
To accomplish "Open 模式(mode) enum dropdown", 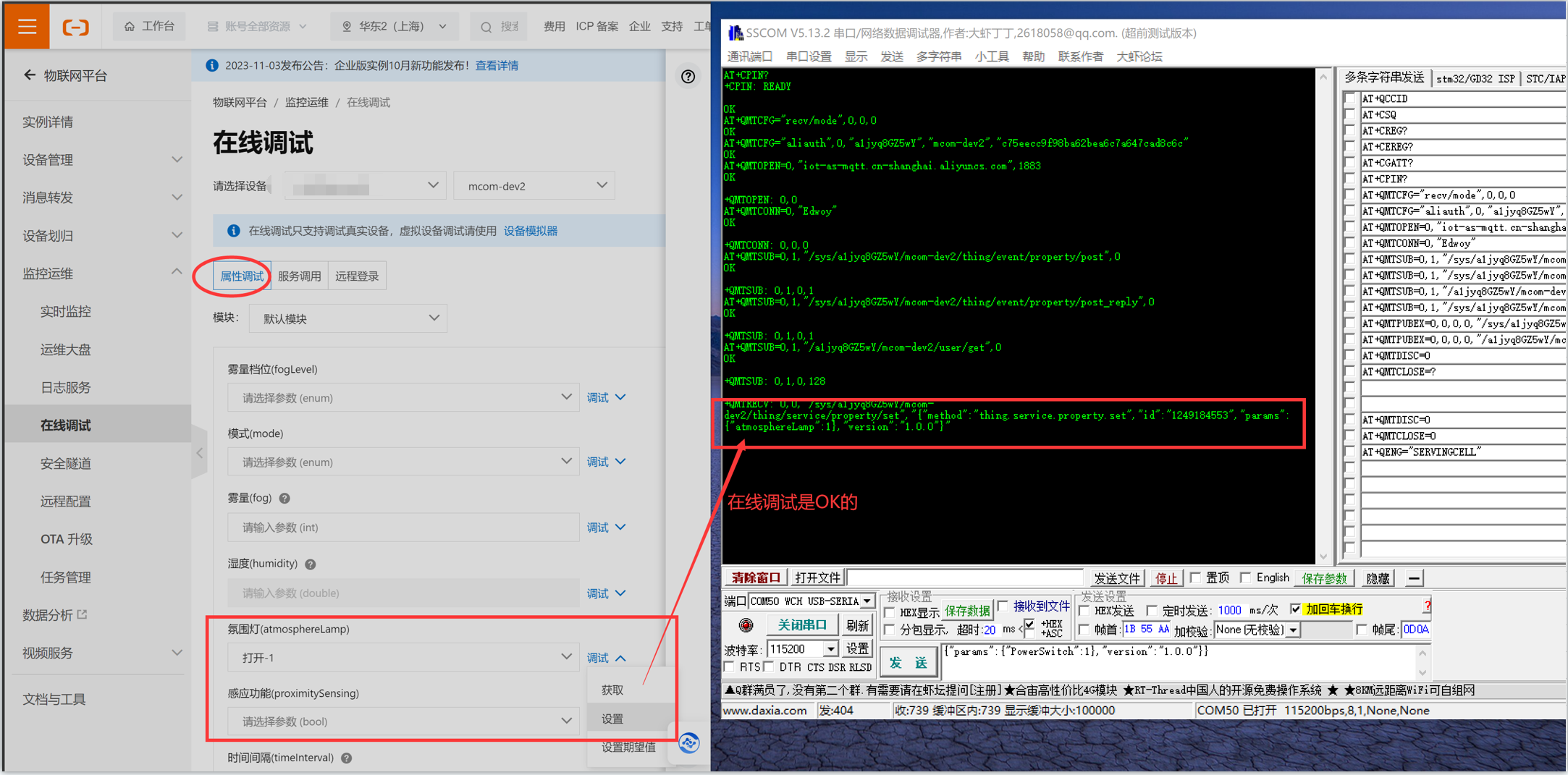I will click(x=403, y=462).
